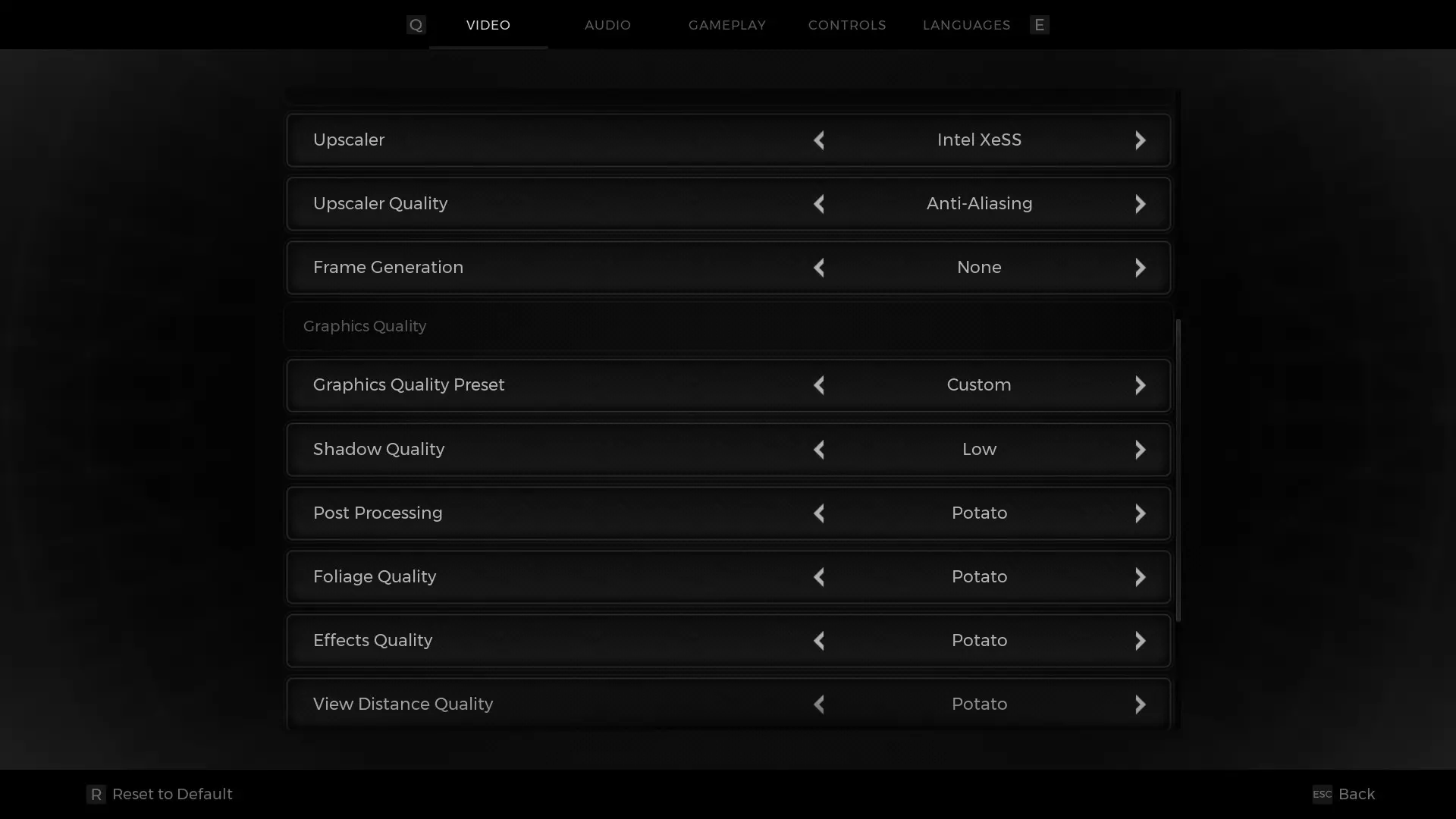This screenshot has height=819, width=1456.
Task: Raise View Distance Quality with right arrow
Action: [1140, 704]
